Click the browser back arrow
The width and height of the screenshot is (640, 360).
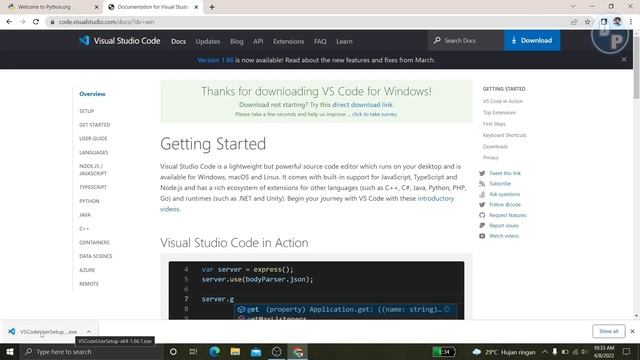[x=9, y=22]
